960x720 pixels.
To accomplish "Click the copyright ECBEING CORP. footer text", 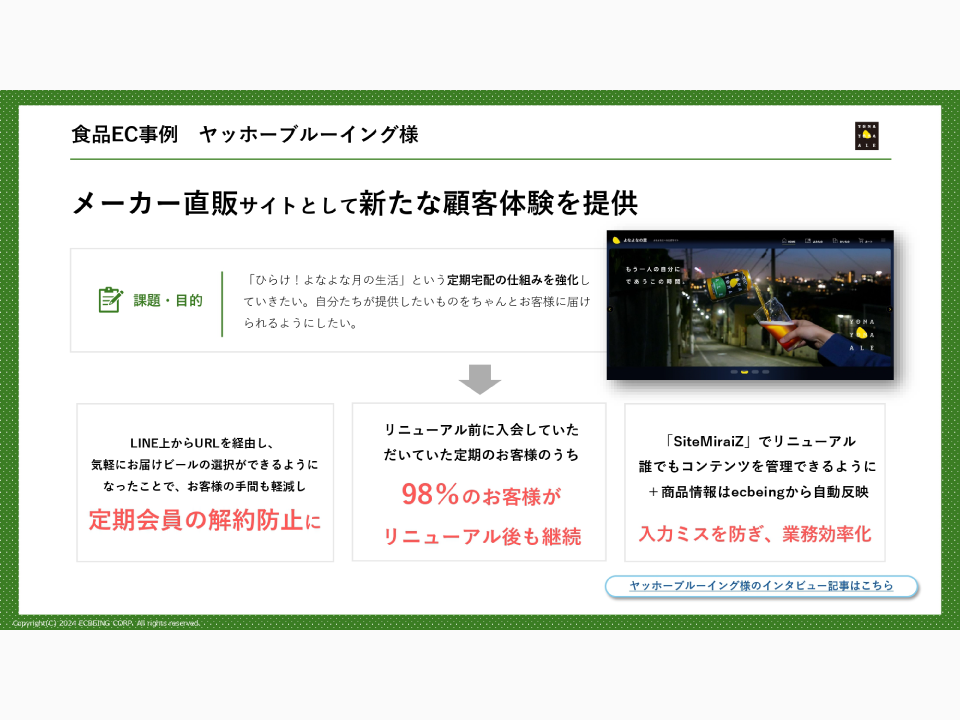I will tap(106, 623).
